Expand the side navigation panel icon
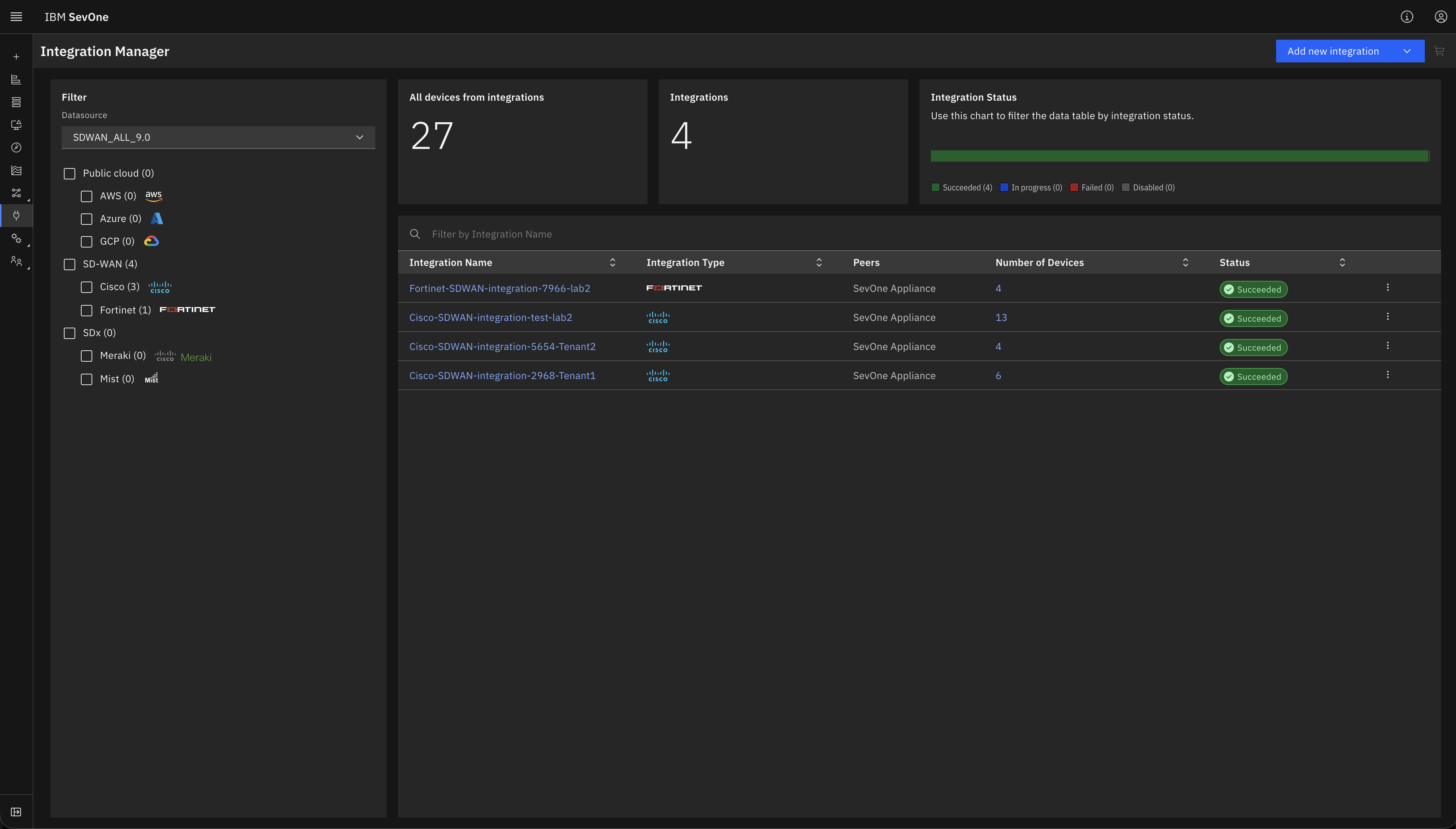The width and height of the screenshot is (1456, 829). [x=17, y=812]
